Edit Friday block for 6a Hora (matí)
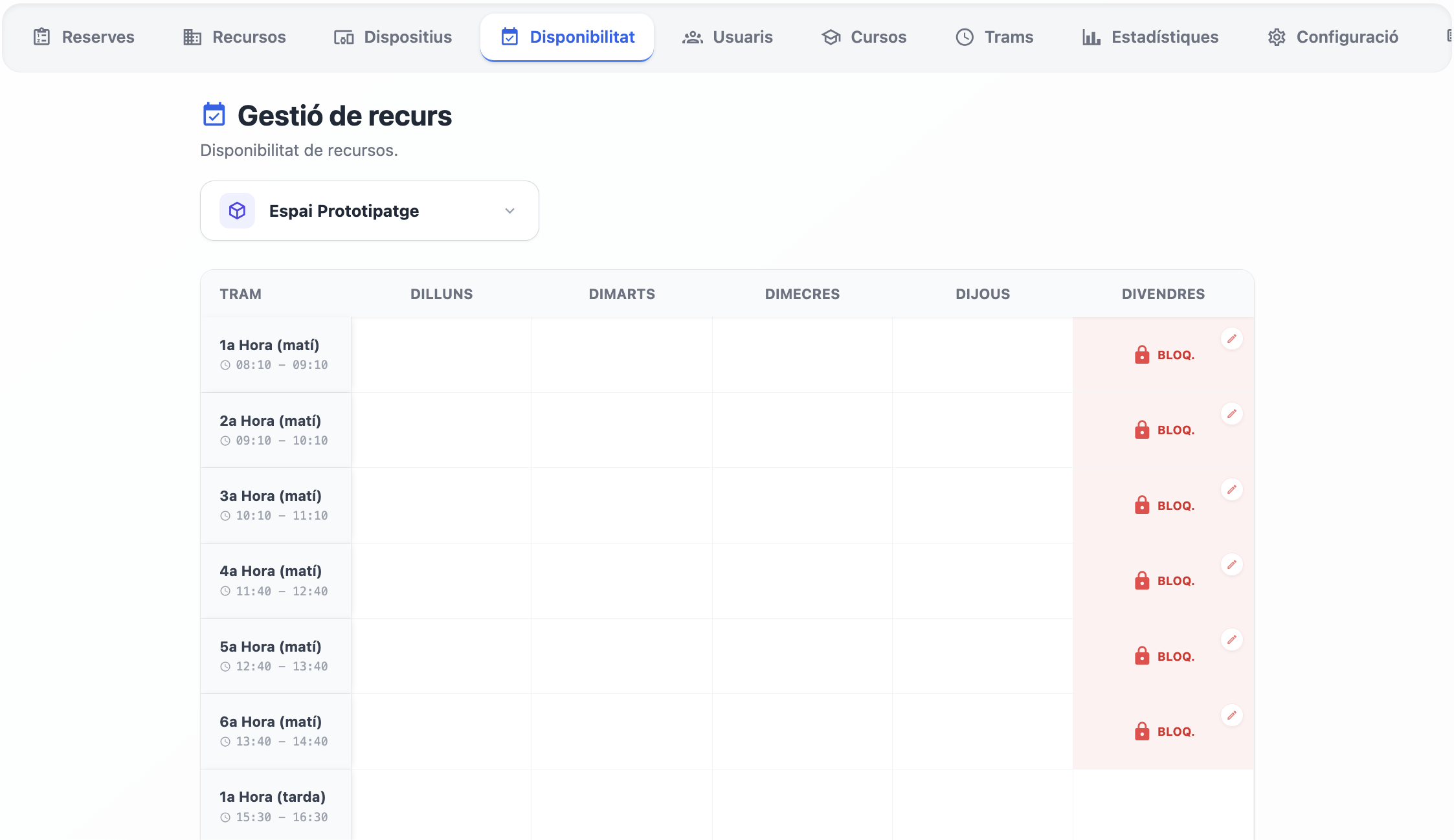Viewport: 1454px width, 840px height. [1232, 715]
